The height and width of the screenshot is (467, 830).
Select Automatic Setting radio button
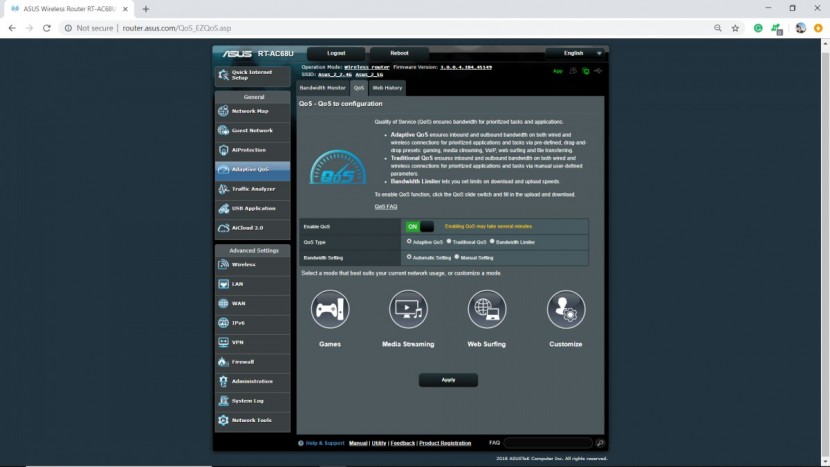[x=409, y=257]
